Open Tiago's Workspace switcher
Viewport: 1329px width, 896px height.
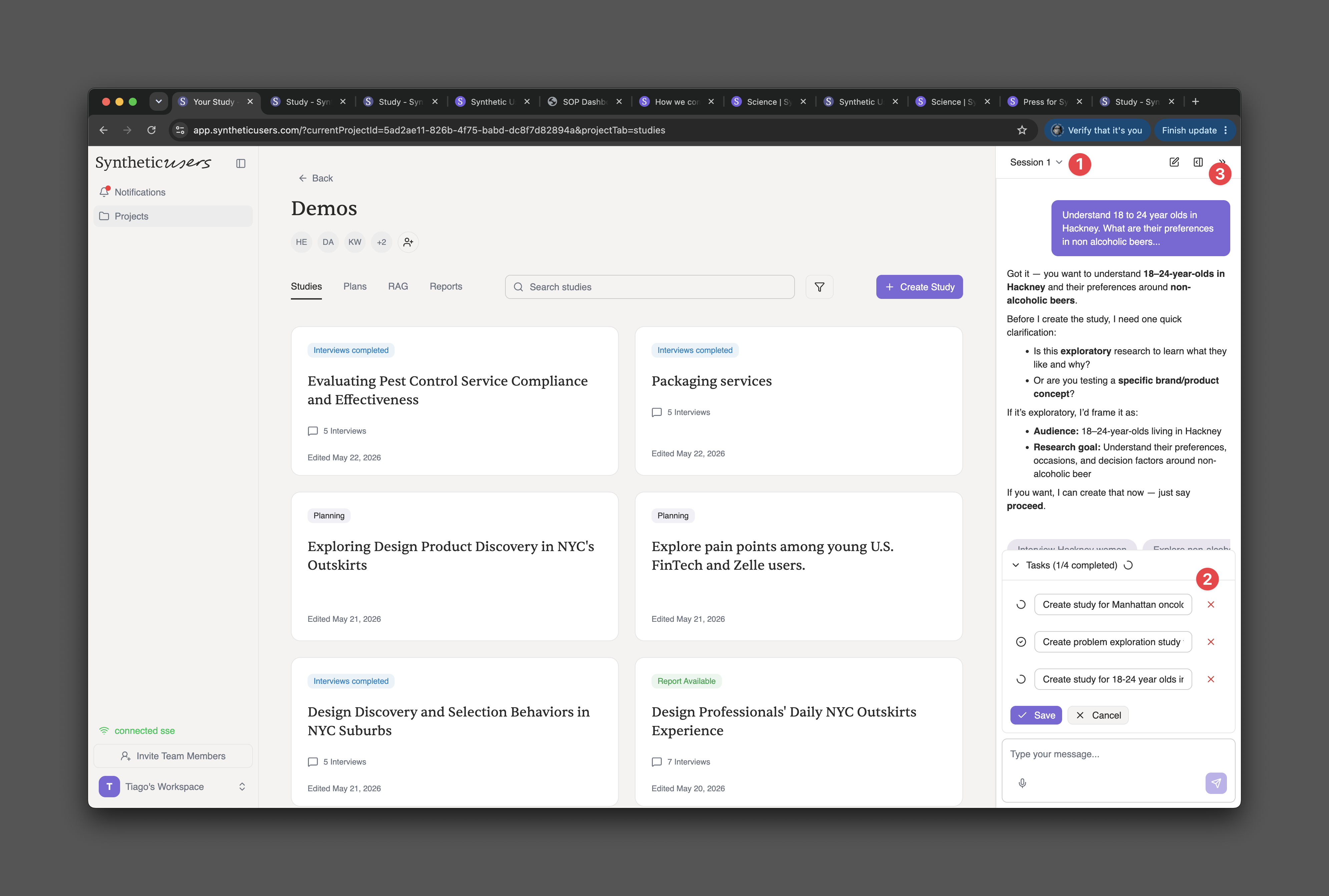click(172, 787)
